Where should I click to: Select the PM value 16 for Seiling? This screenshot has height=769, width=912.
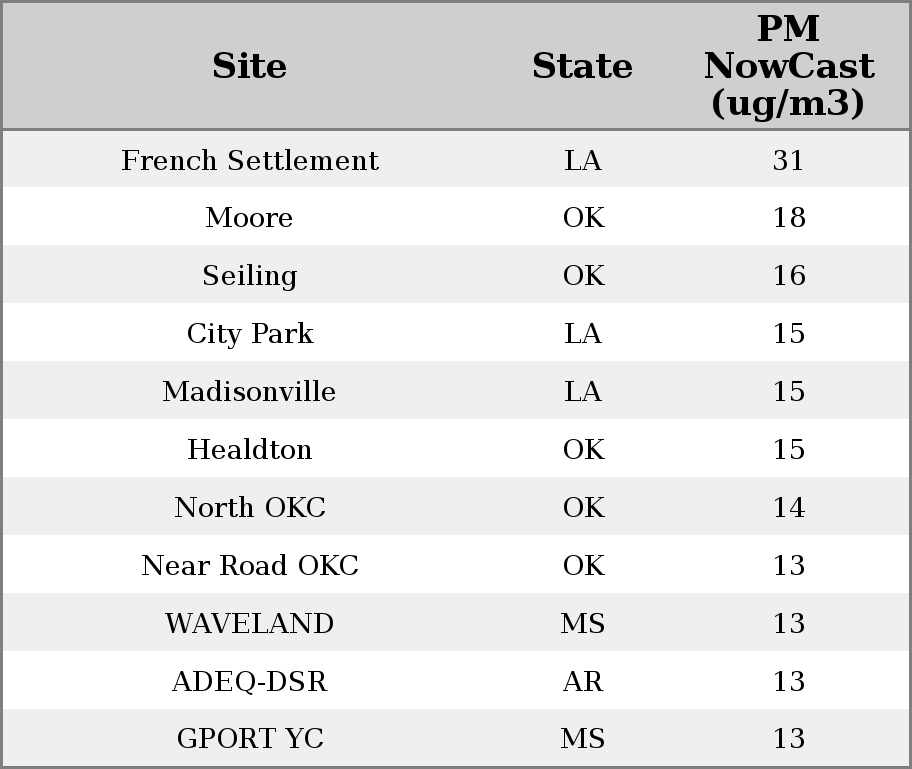(788, 276)
